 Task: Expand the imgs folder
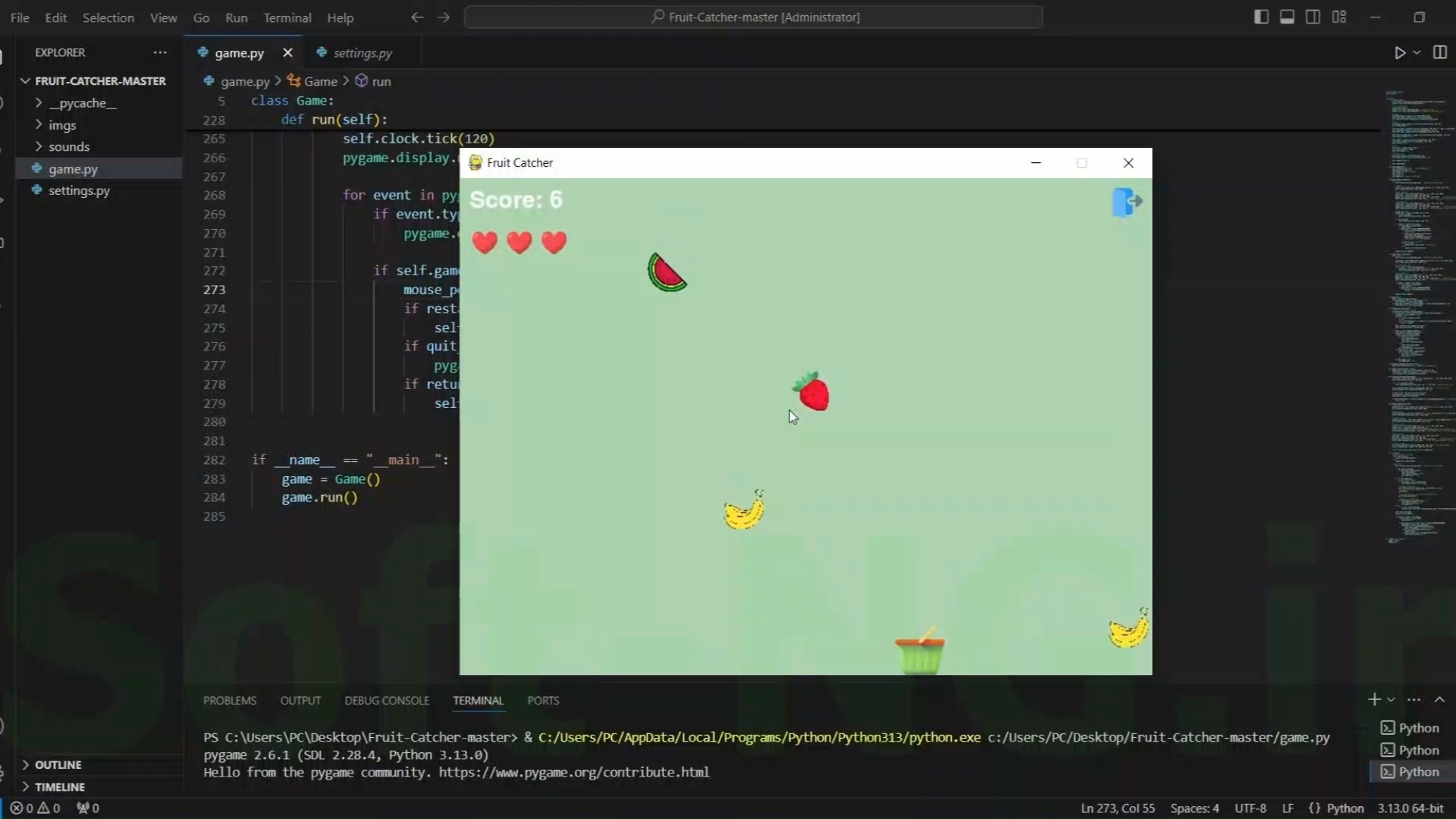point(62,125)
